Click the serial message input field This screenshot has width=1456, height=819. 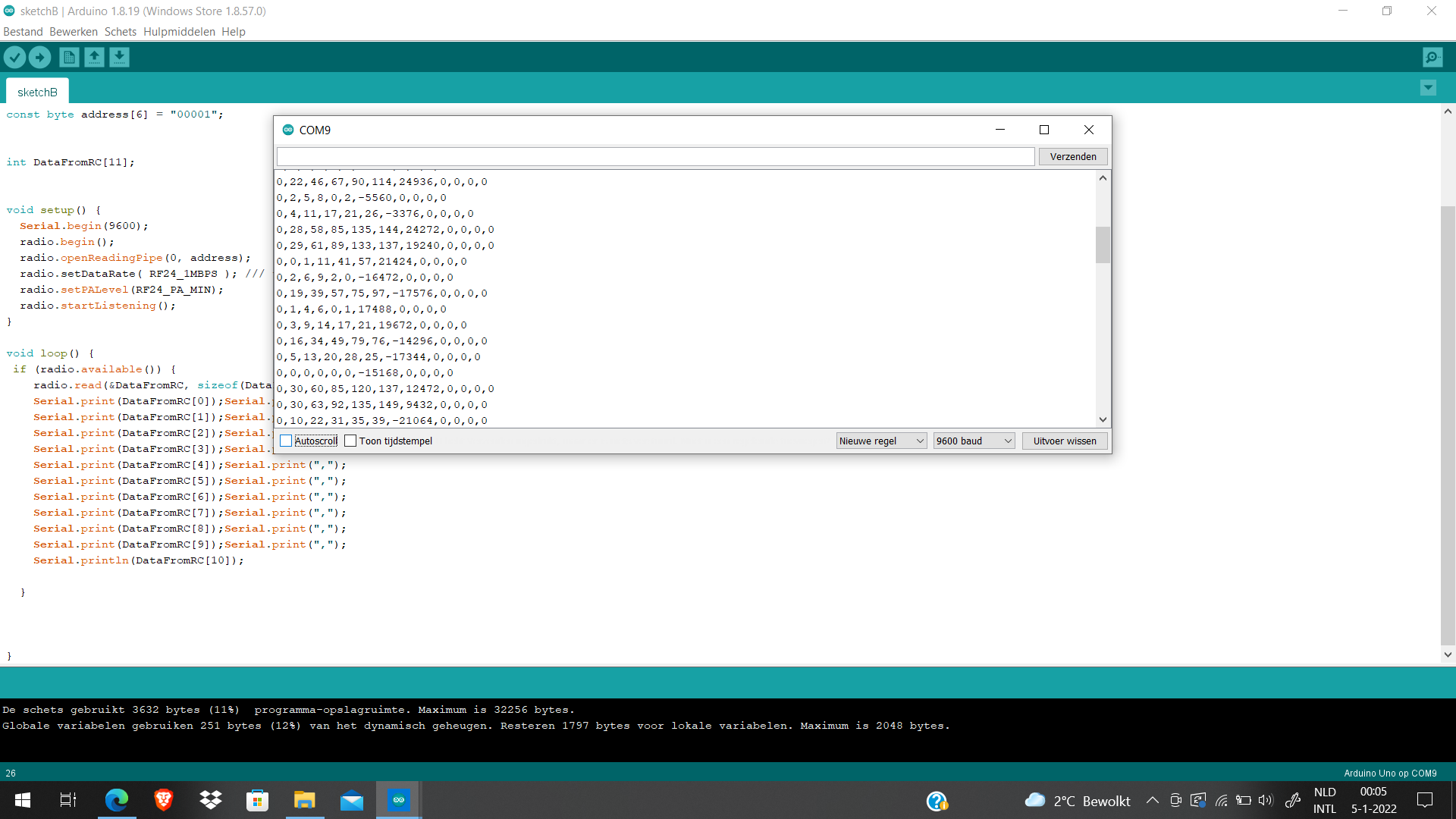[655, 156]
